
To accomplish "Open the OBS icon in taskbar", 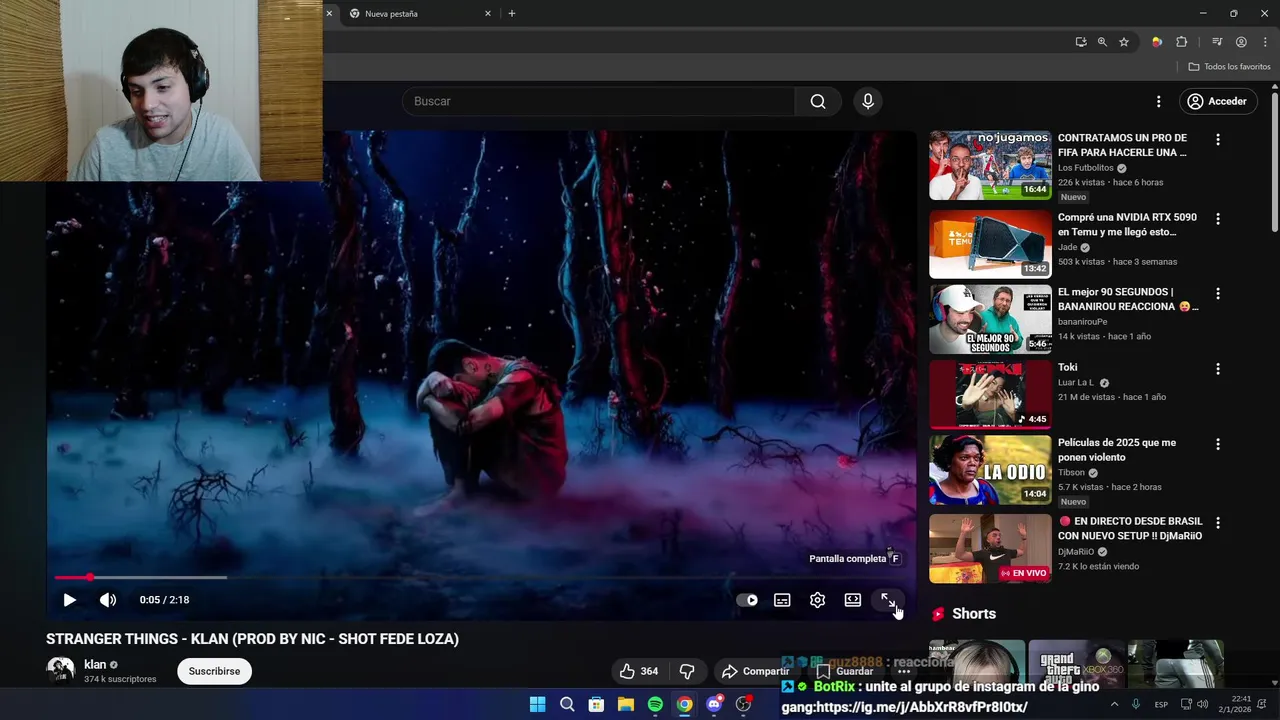I will 743,704.
